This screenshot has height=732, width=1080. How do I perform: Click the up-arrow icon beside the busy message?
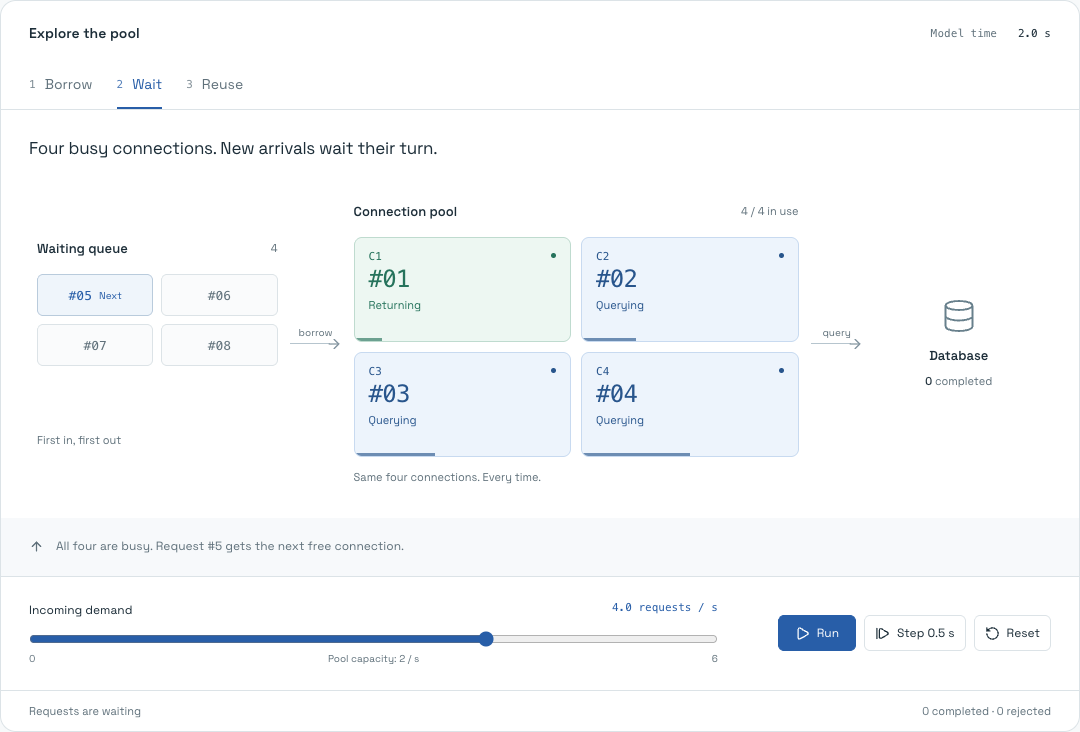37,546
